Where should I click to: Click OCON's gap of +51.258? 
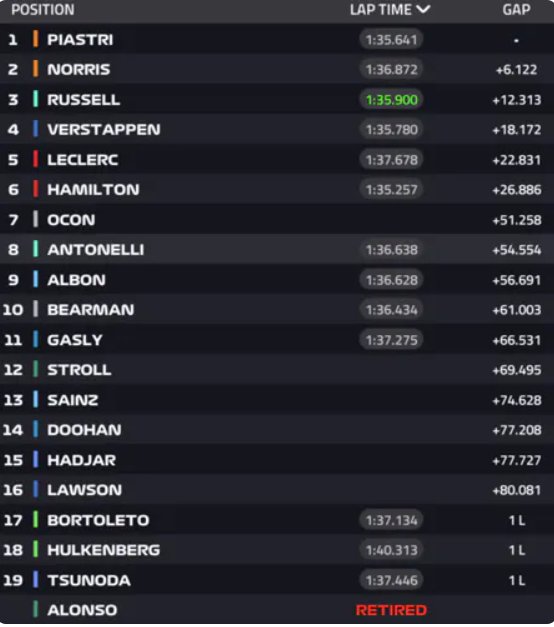click(x=517, y=220)
